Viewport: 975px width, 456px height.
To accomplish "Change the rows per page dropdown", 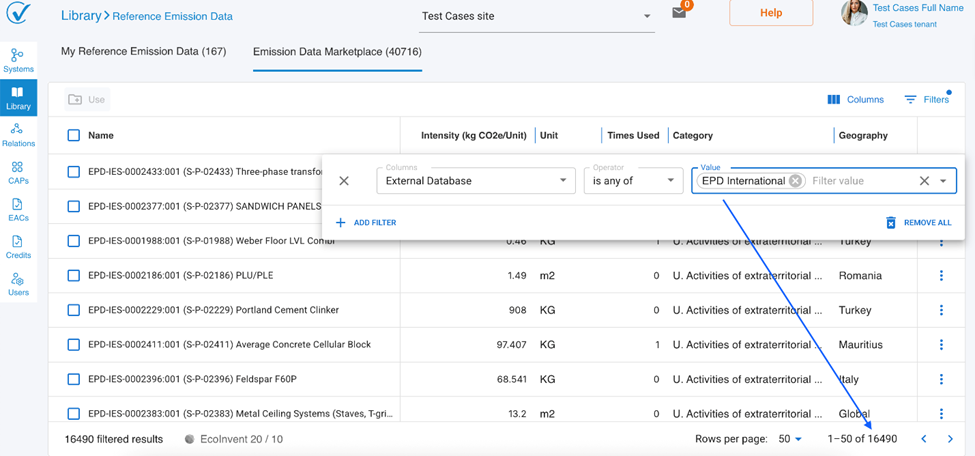I will pos(790,439).
